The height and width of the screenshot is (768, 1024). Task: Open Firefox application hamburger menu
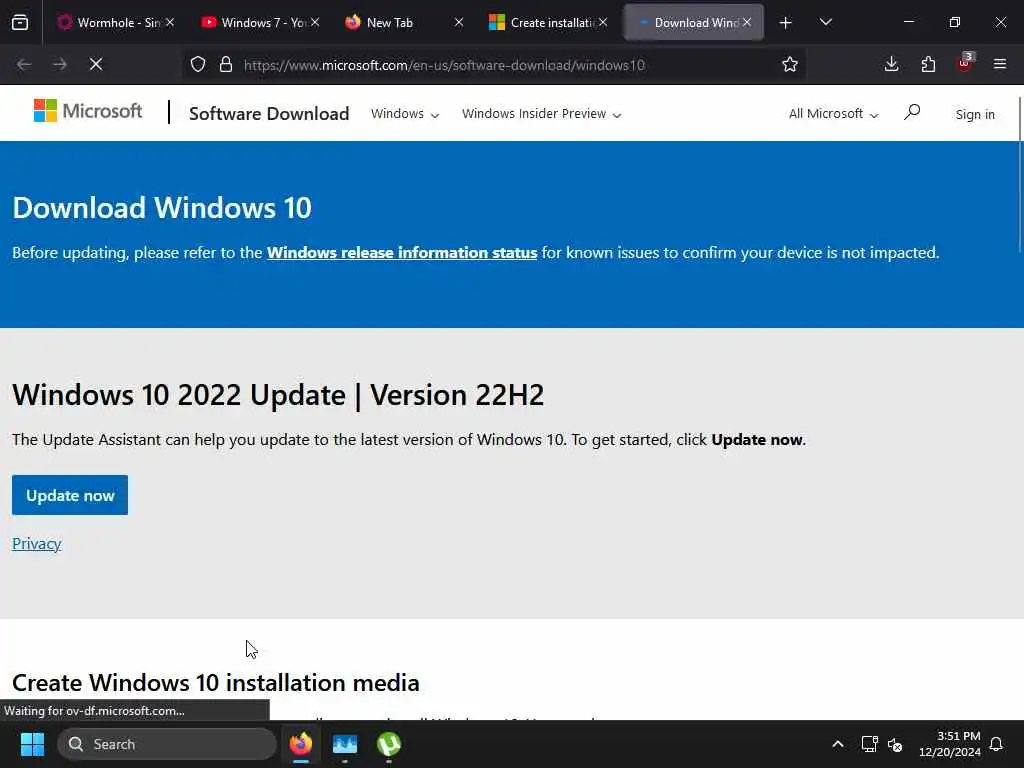click(x=1000, y=64)
